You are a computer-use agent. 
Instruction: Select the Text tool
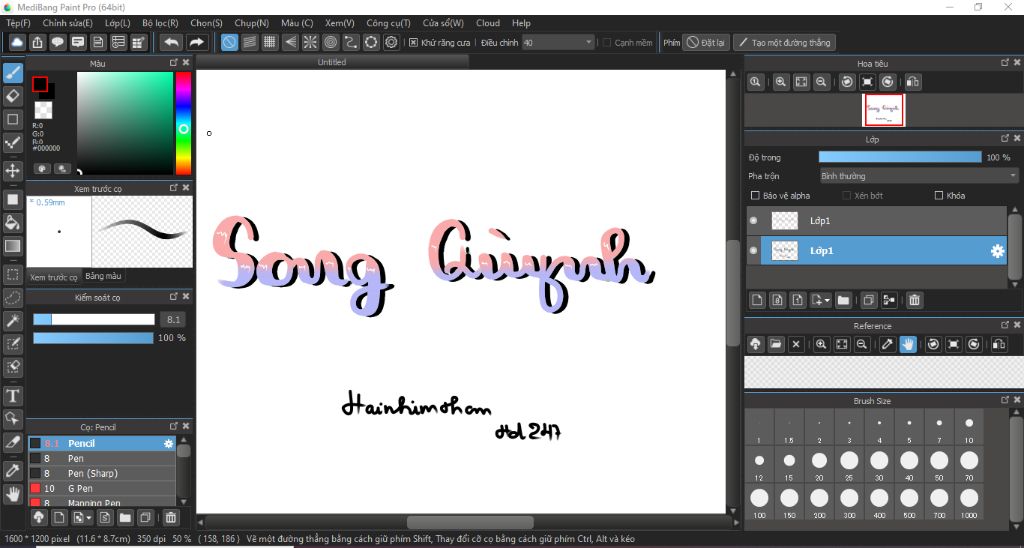pyautogui.click(x=12, y=396)
